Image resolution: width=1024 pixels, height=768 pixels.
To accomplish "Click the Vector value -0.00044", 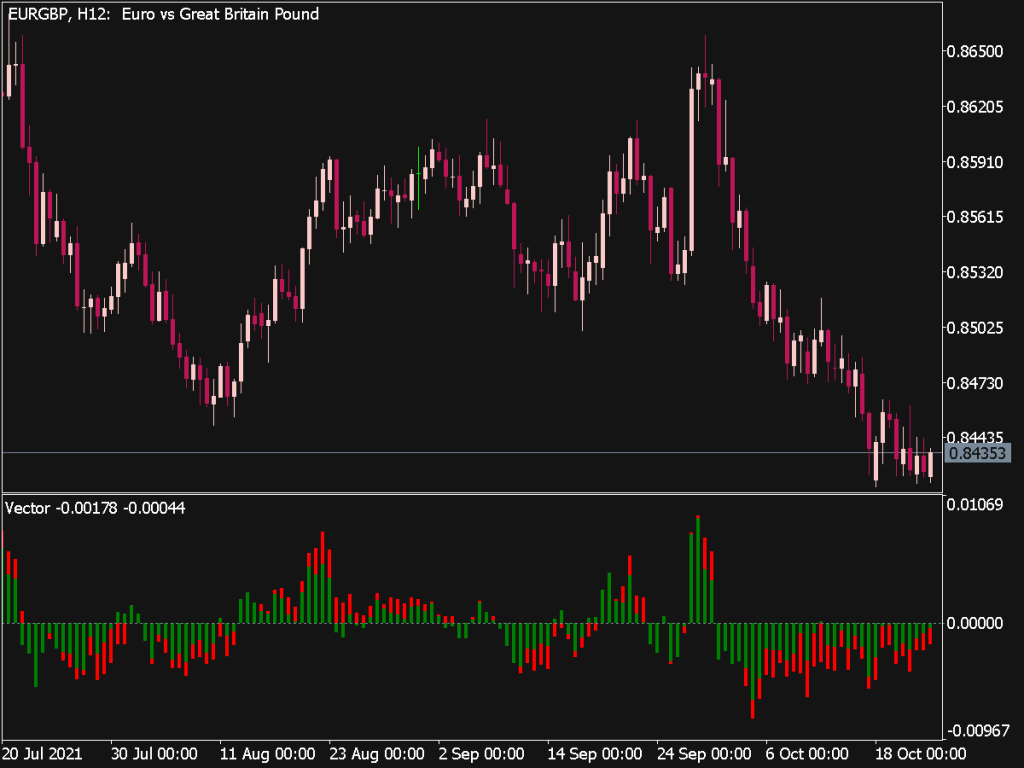I will pos(148,508).
